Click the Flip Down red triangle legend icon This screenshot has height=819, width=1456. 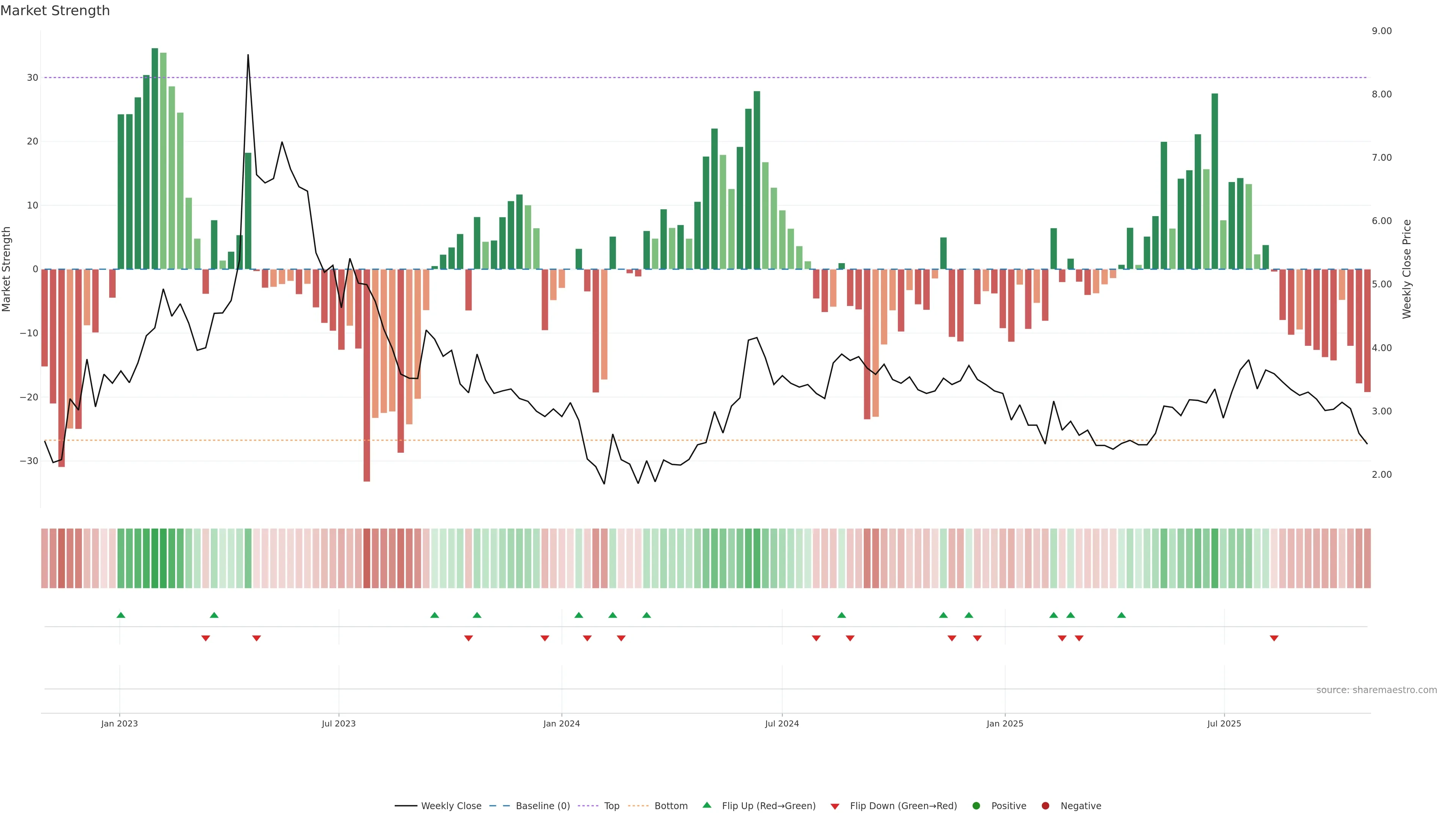click(835, 806)
